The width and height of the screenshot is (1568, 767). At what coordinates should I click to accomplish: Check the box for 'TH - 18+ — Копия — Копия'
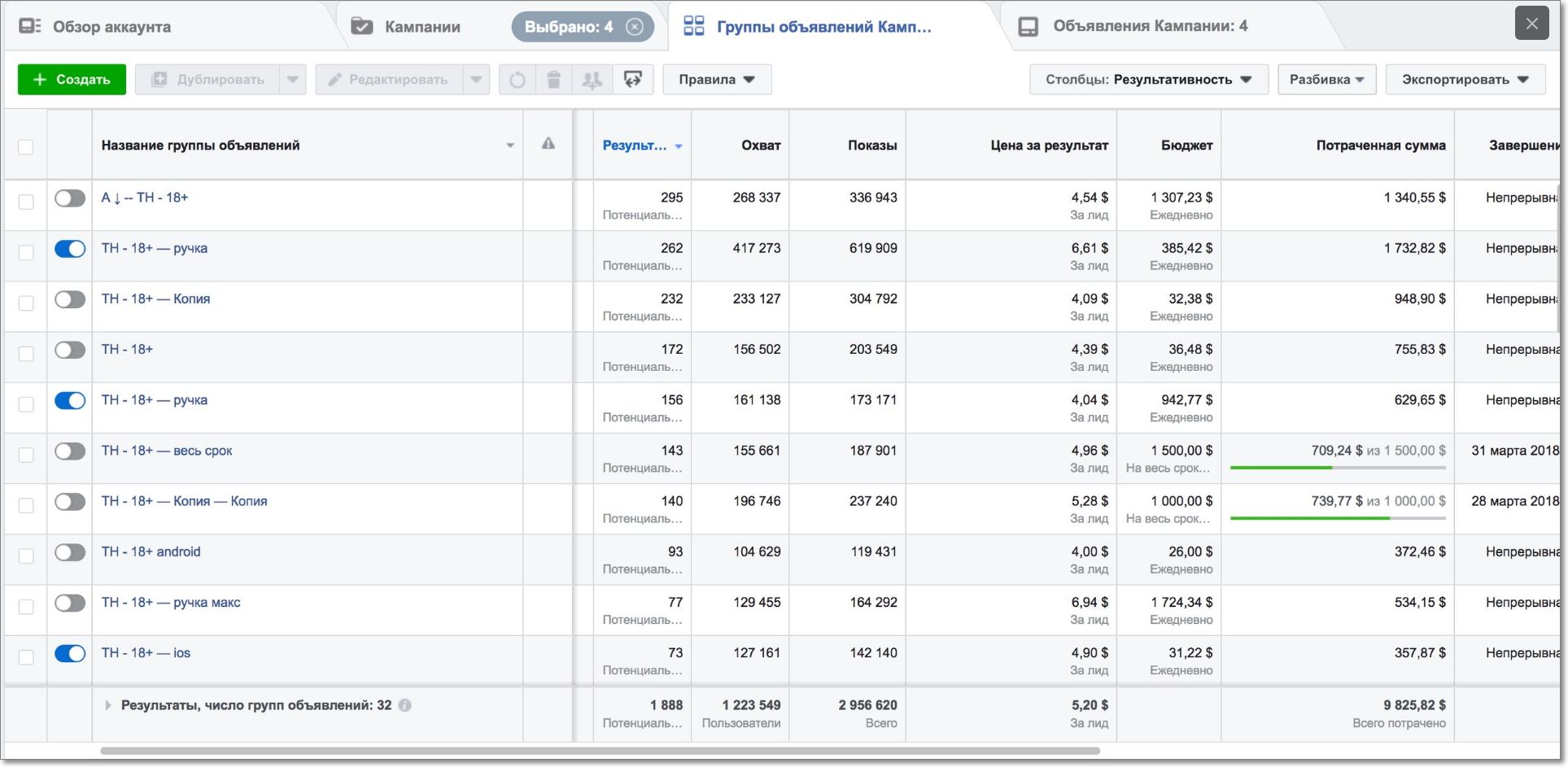tap(26, 505)
